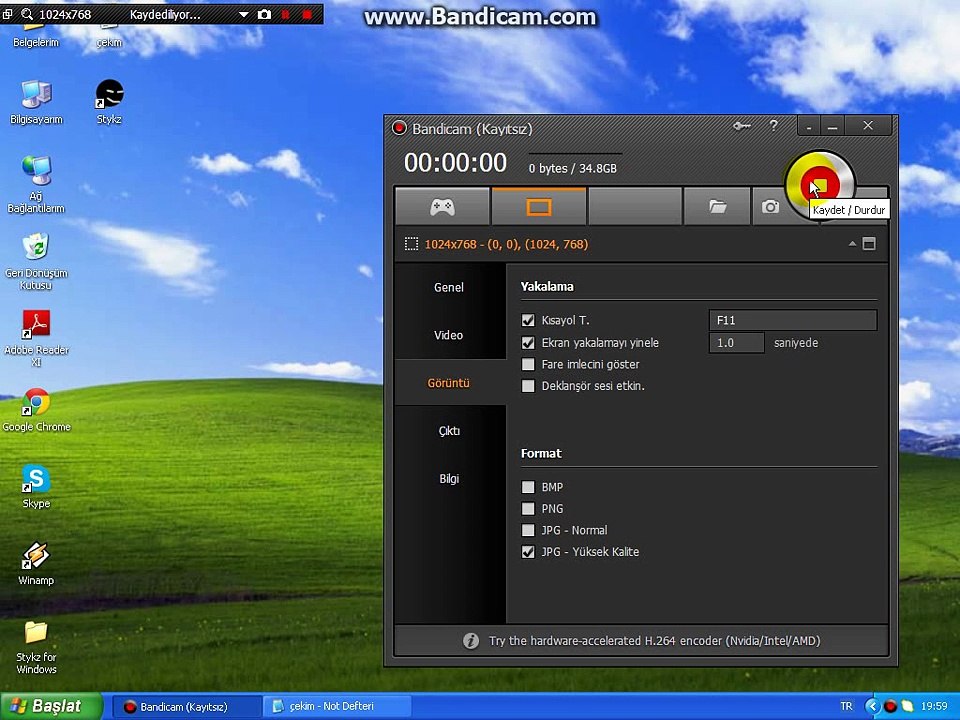Select the PNG format checkbox
Viewport: 960px width, 720px height.
(x=528, y=509)
